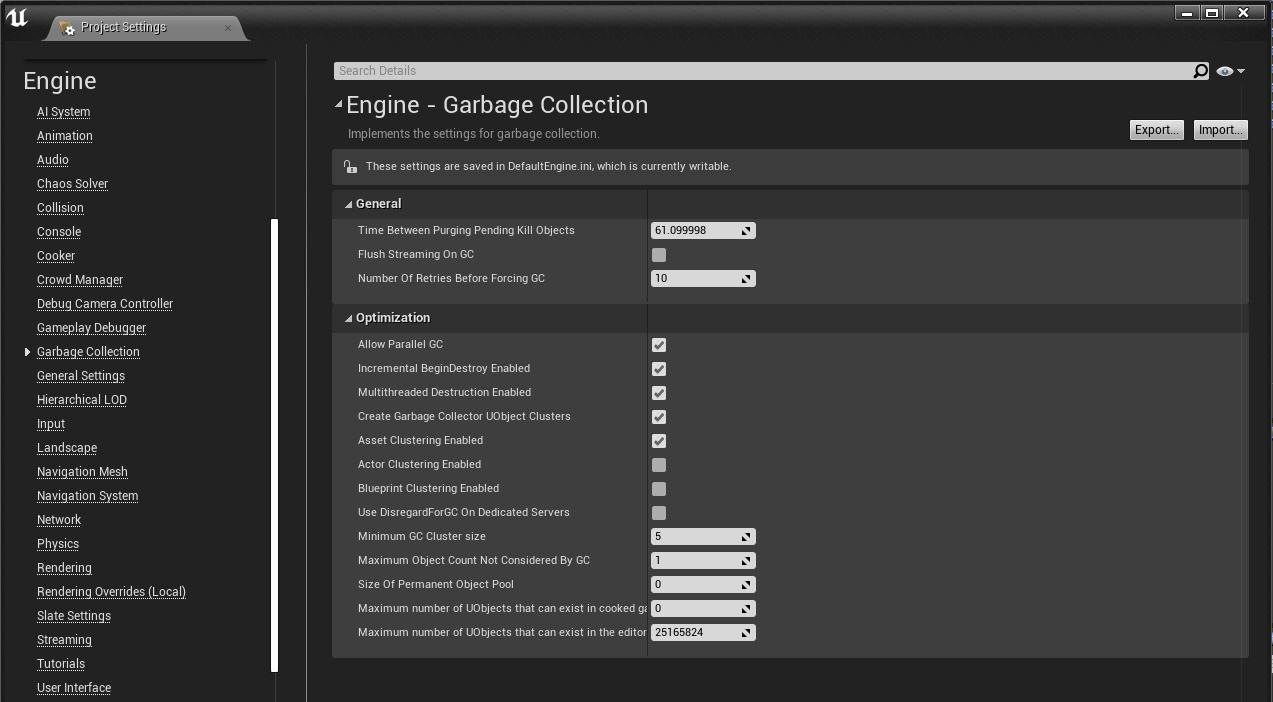Click the arrow icon next to Garbage Collection sidebar entry
This screenshot has width=1273, height=702.
(27, 352)
